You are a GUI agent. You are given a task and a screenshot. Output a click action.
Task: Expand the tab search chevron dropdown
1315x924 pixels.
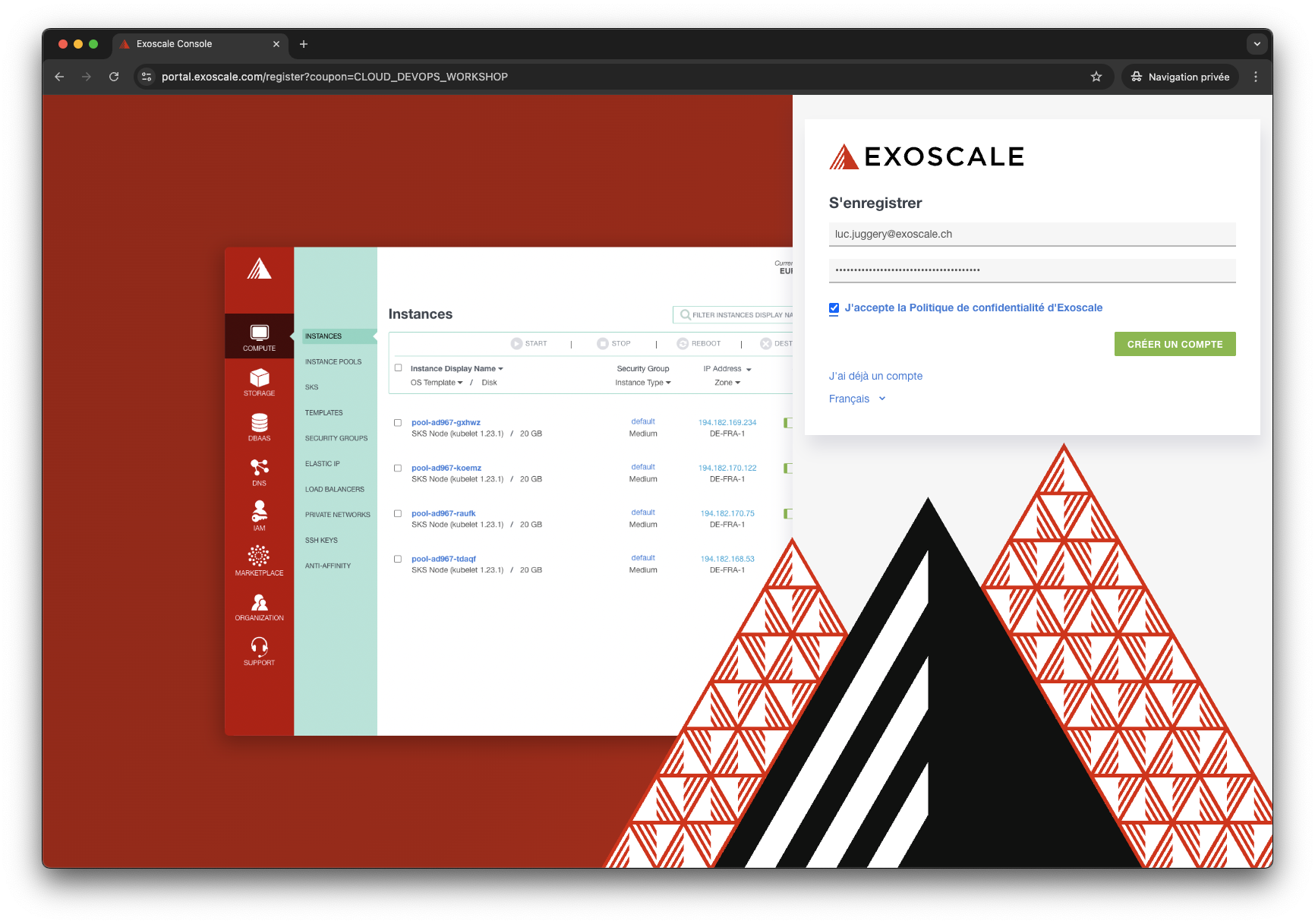pyautogui.click(x=1257, y=44)
